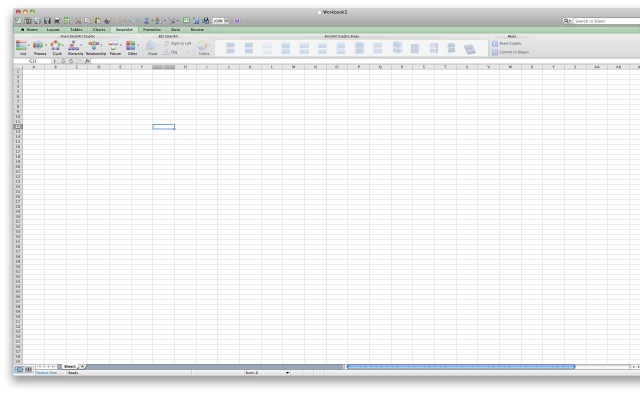Viewport: 640px width, 394px height.
Task: Click the Name Box showing G12
Action: [x=33, y=61]
